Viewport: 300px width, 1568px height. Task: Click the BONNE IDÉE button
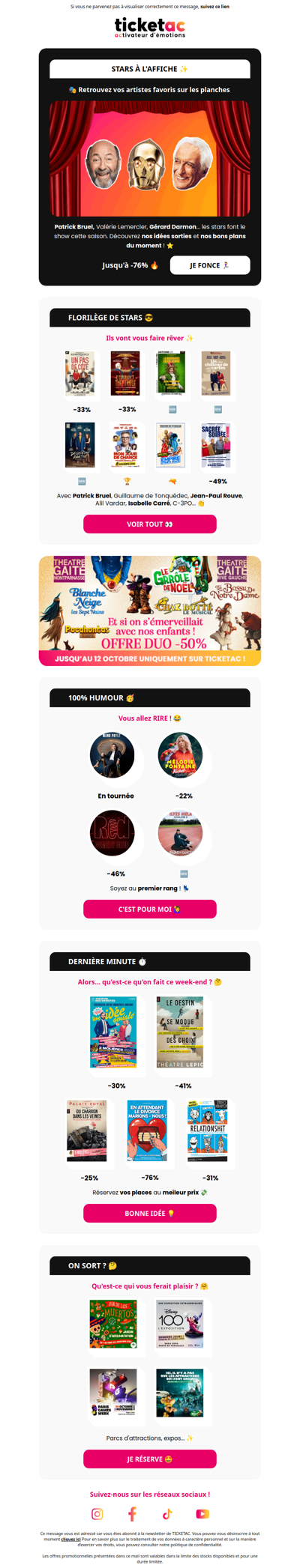[x=150, y=1213]
